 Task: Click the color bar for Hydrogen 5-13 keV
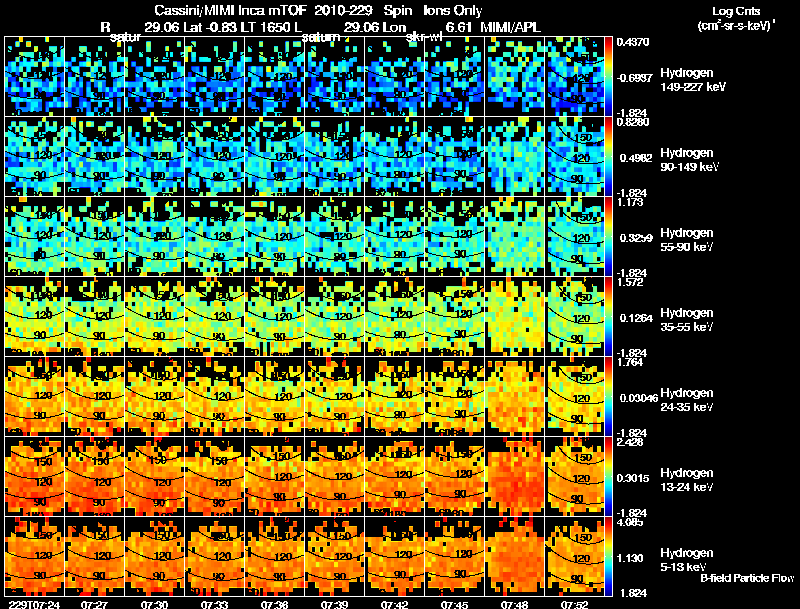609,556
